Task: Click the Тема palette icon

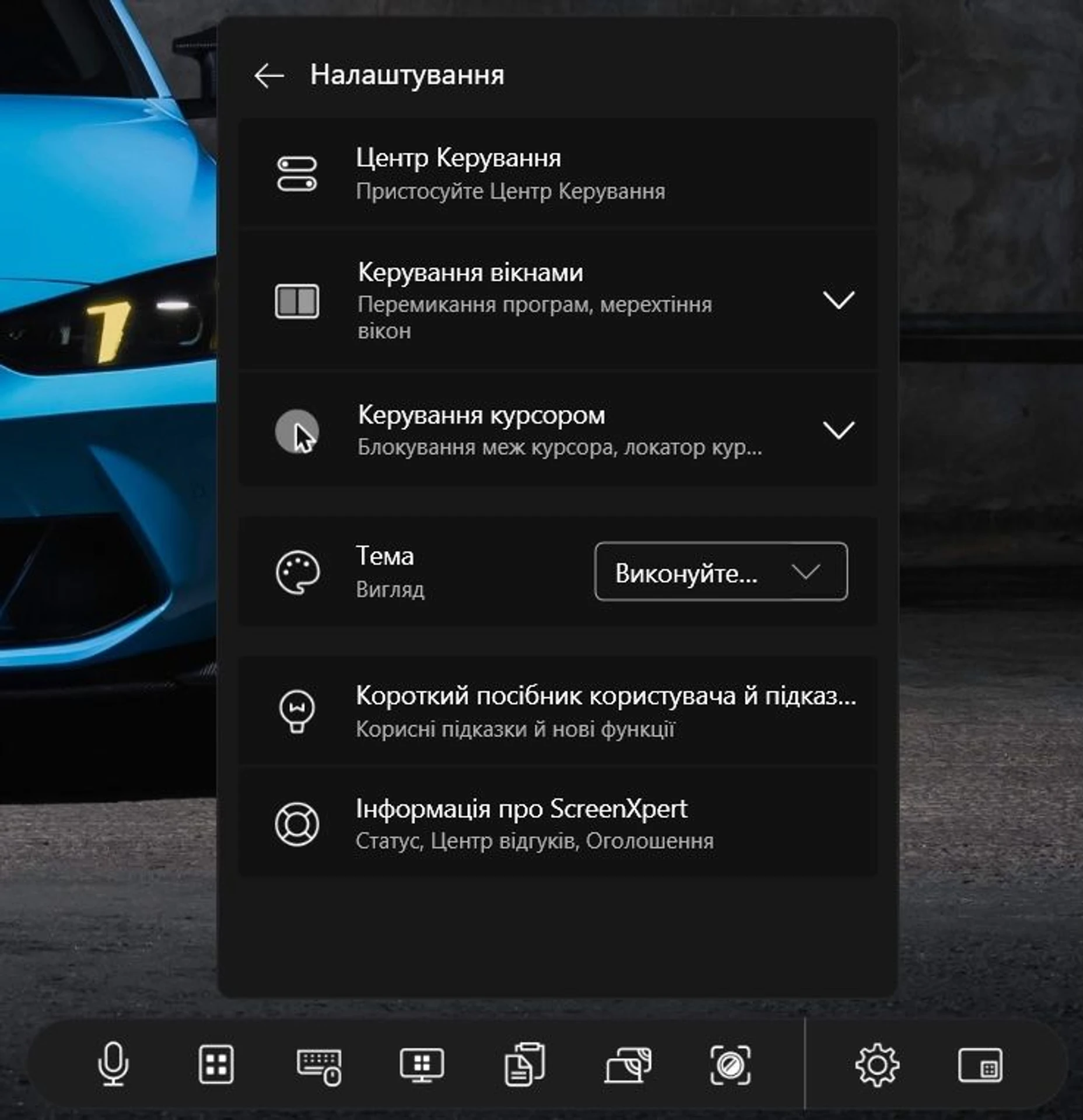Action: [297, 572]
